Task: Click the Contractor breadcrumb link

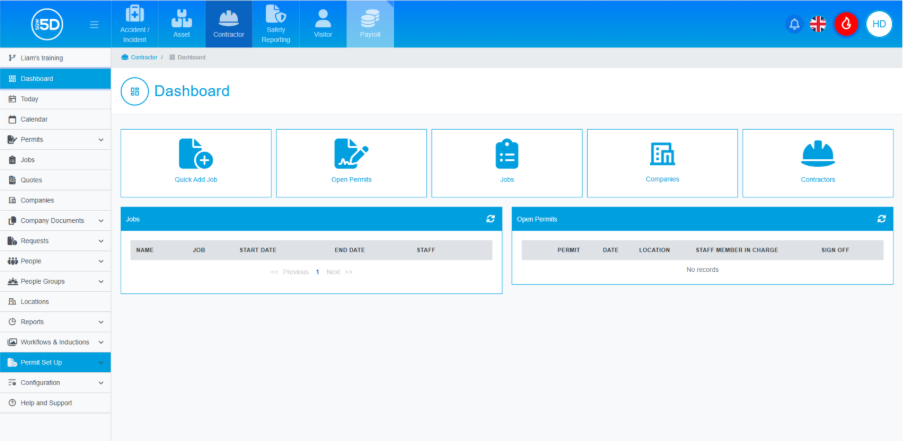Action: pos(143,57)
